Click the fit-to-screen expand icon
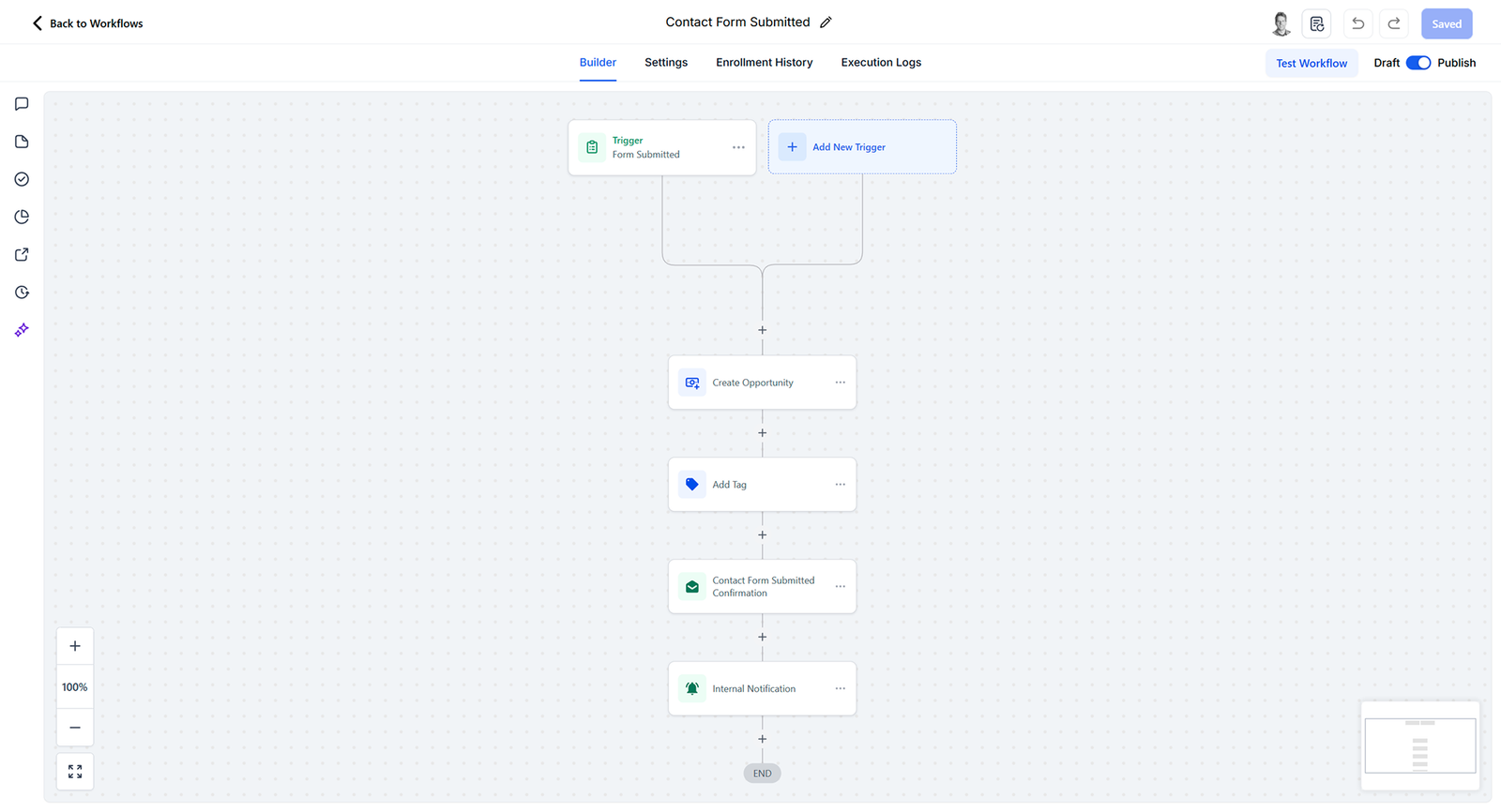Viewport: 1501px width, 812px height. coord(75,772)
